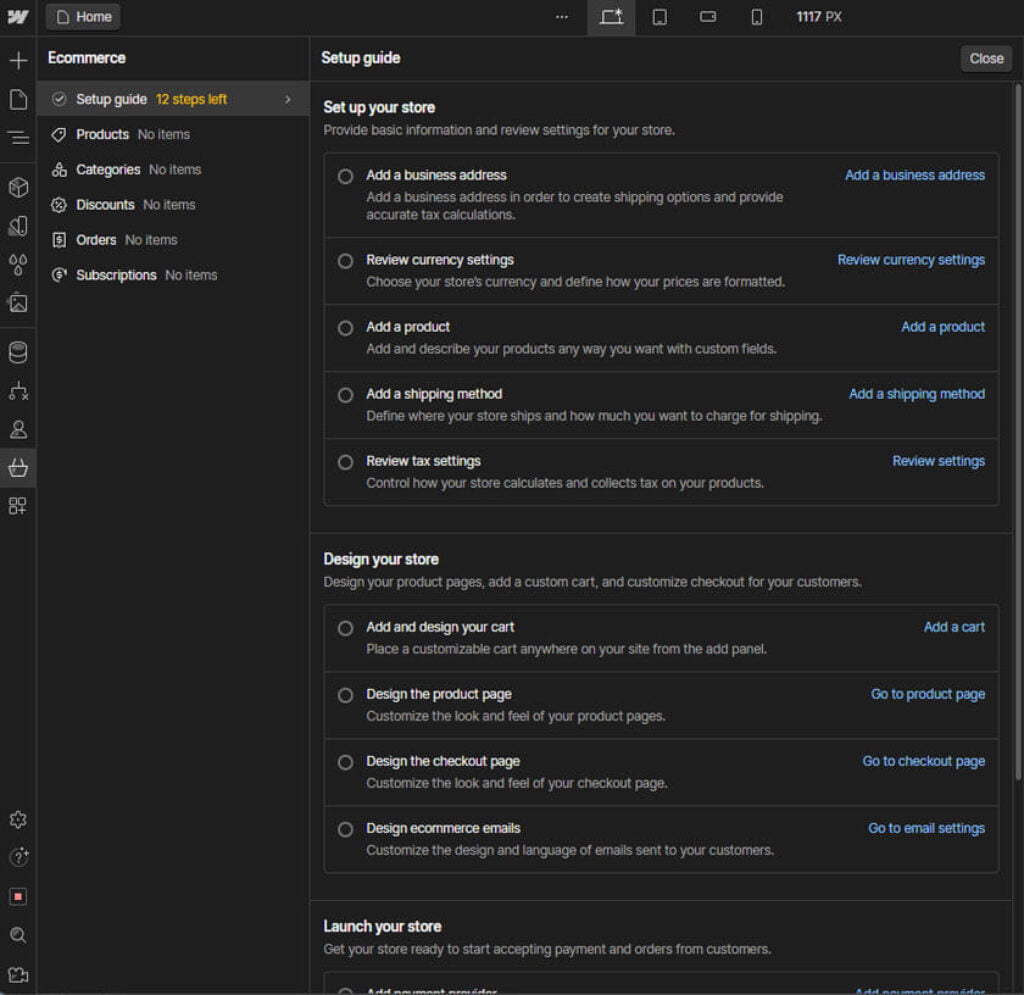Open the Variables panel
The image size is (1024, 995).
pos(17,265)
